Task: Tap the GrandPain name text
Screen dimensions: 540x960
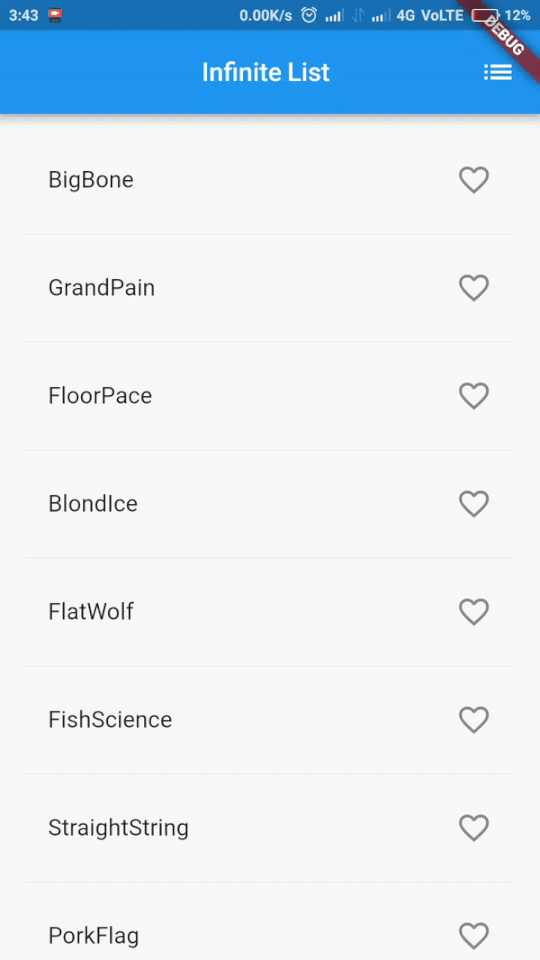Action: tap(102, 288)
